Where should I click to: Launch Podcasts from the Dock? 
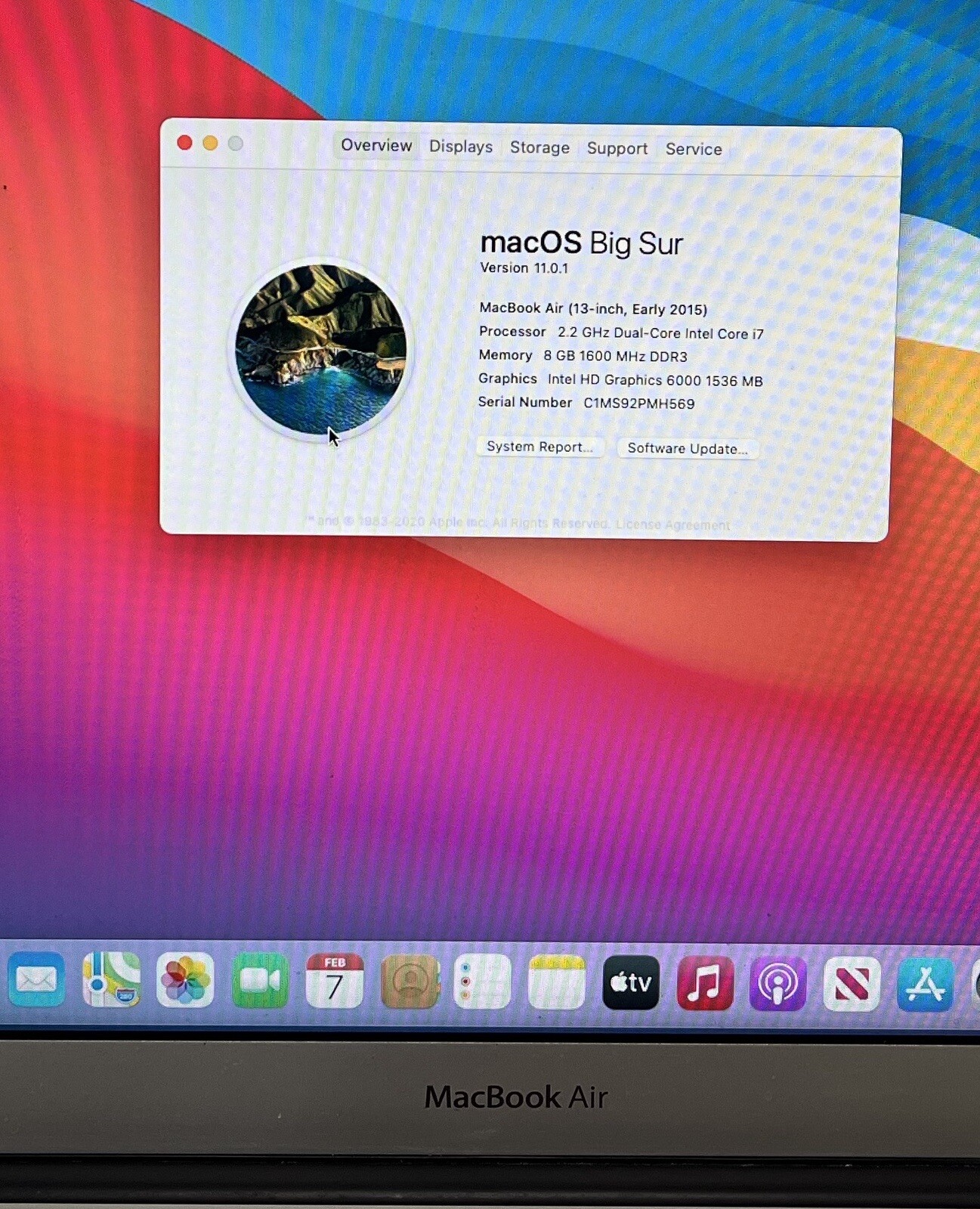[x=778, y=984]
